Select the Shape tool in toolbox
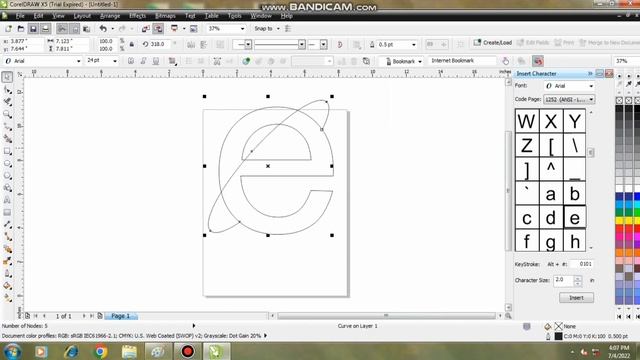 click(x=7, y=89)
